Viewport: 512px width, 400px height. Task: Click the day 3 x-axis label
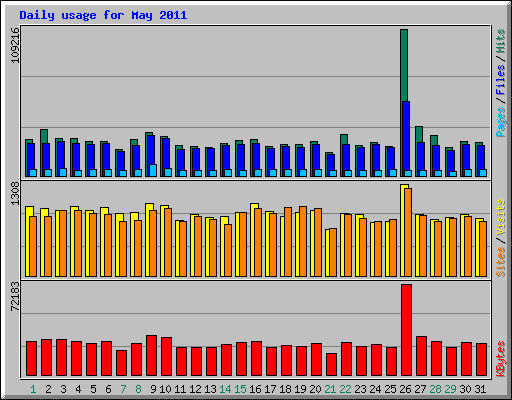pyautogui.click(x=63, y=389)
